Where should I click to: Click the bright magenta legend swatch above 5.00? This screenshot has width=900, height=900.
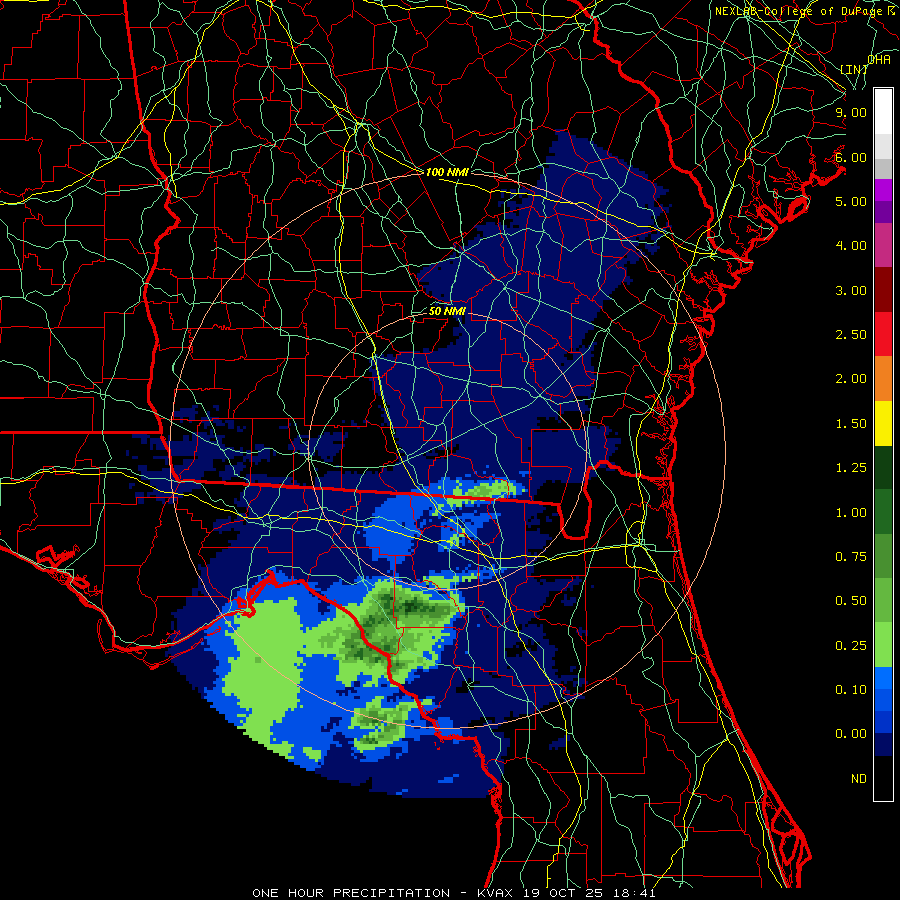pos(883,190)
